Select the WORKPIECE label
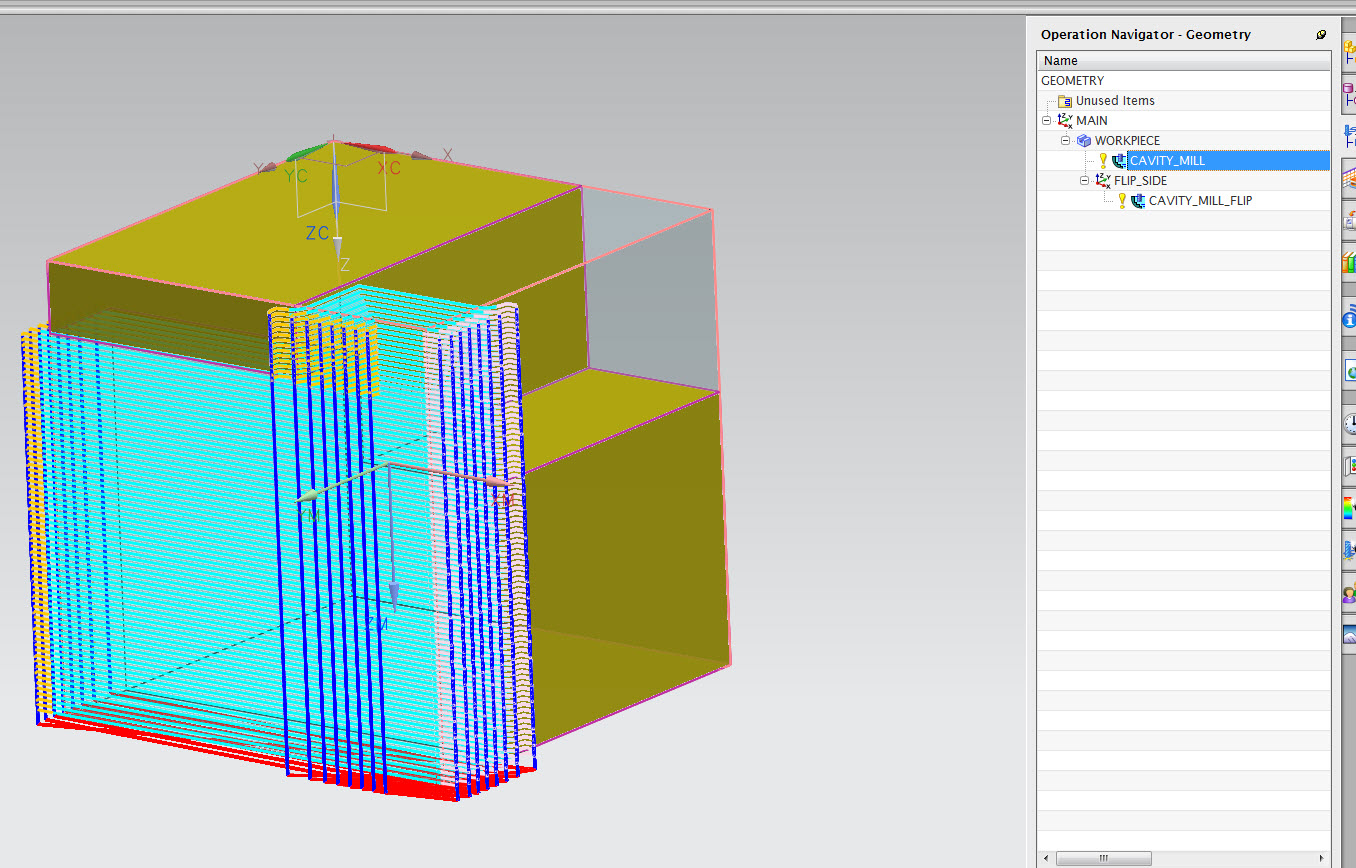The image size is (1356, 868). [x=1127, y=141]
